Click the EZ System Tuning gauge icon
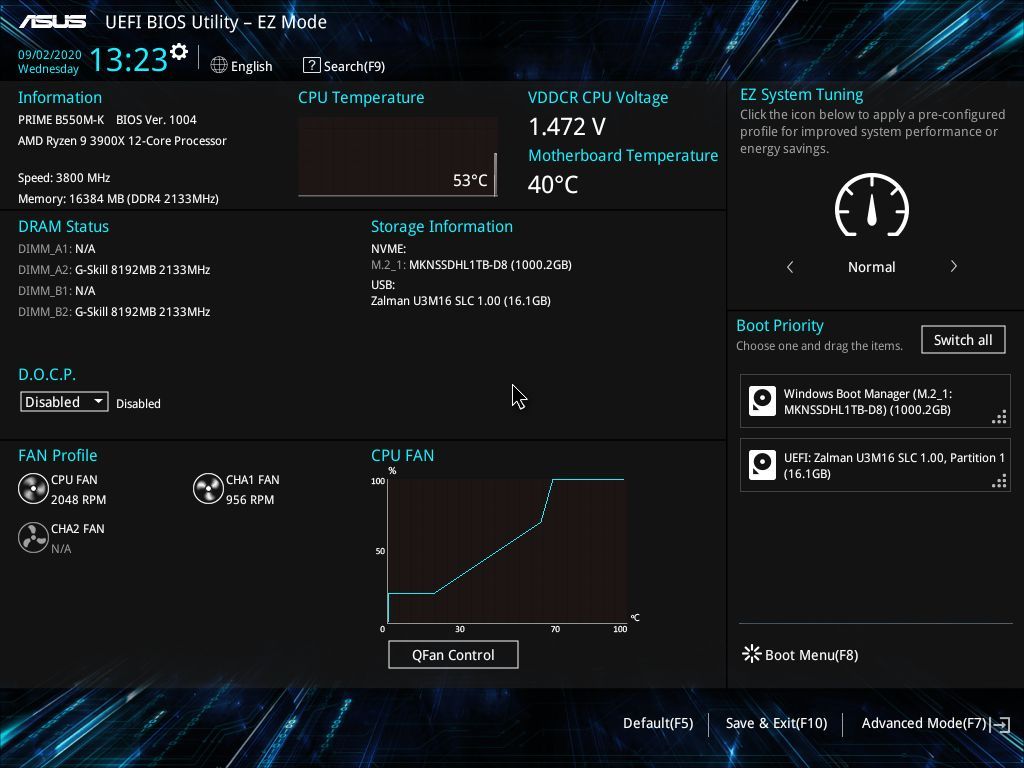Image resolution: width=1024 pixels, height=768 pixels. pyautogui.click(x=872, y=205)
